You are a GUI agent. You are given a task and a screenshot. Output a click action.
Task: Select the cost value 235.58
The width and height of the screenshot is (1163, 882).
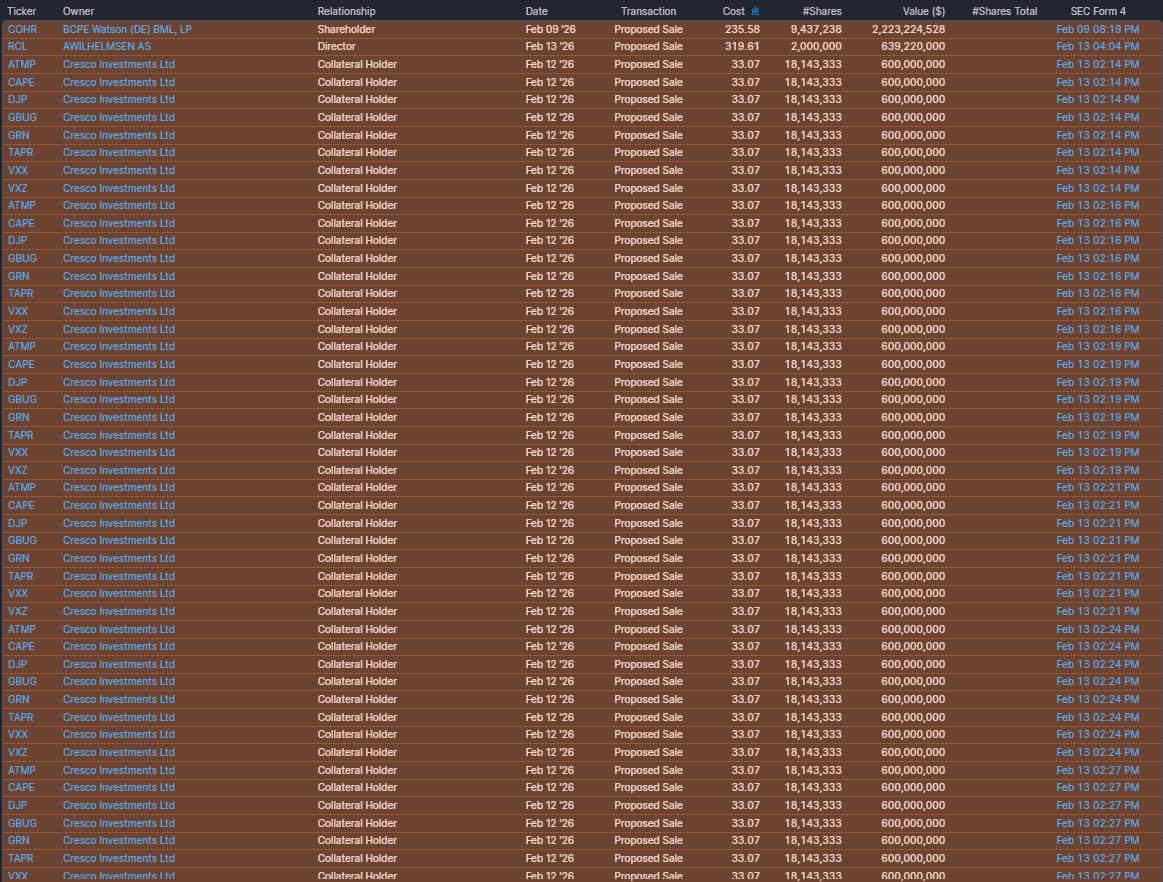pos(742,29)
